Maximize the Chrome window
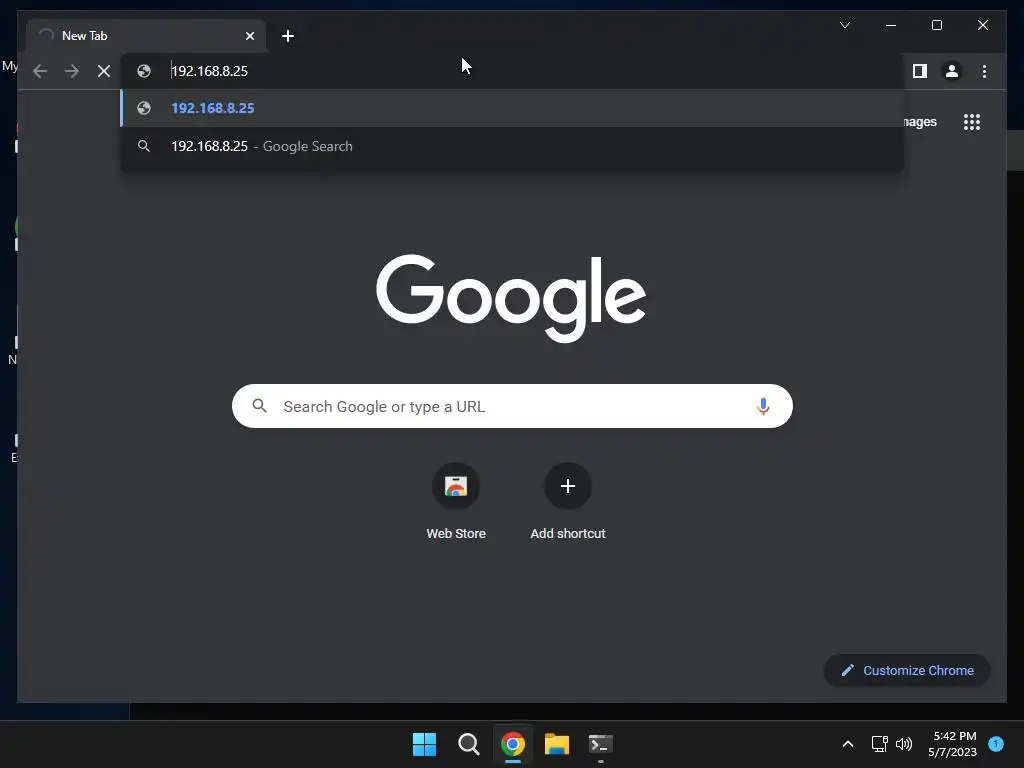 [936, 25]
